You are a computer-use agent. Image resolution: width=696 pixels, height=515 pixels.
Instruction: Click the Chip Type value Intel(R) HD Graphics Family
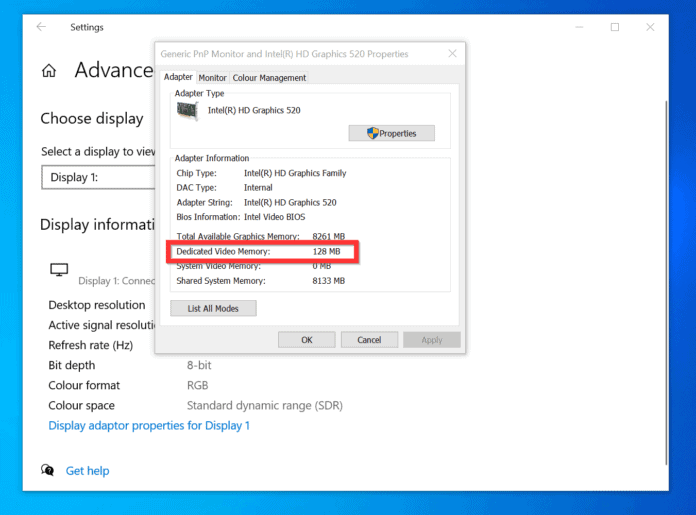point(295,173)
